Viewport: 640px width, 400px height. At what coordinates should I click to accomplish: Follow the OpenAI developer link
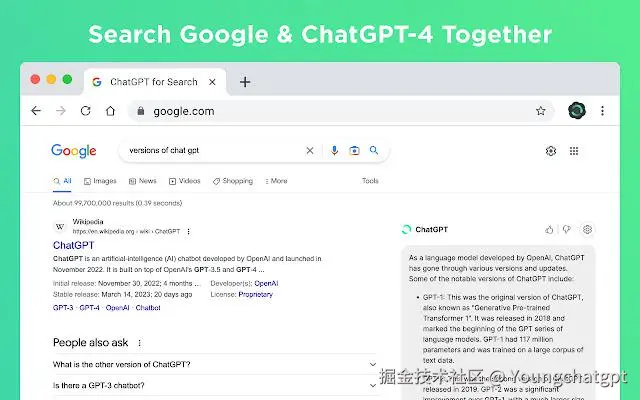tap(266, 283)
